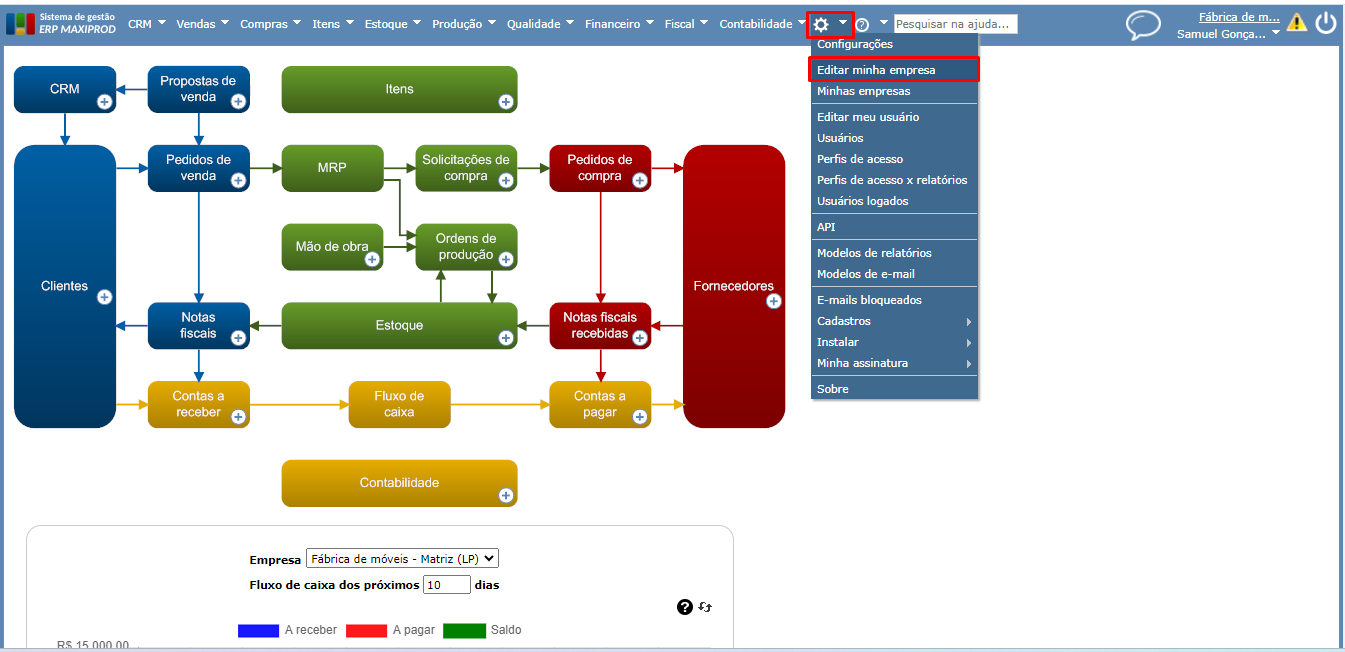Select Usuários menu item

[x=895, y=138]
